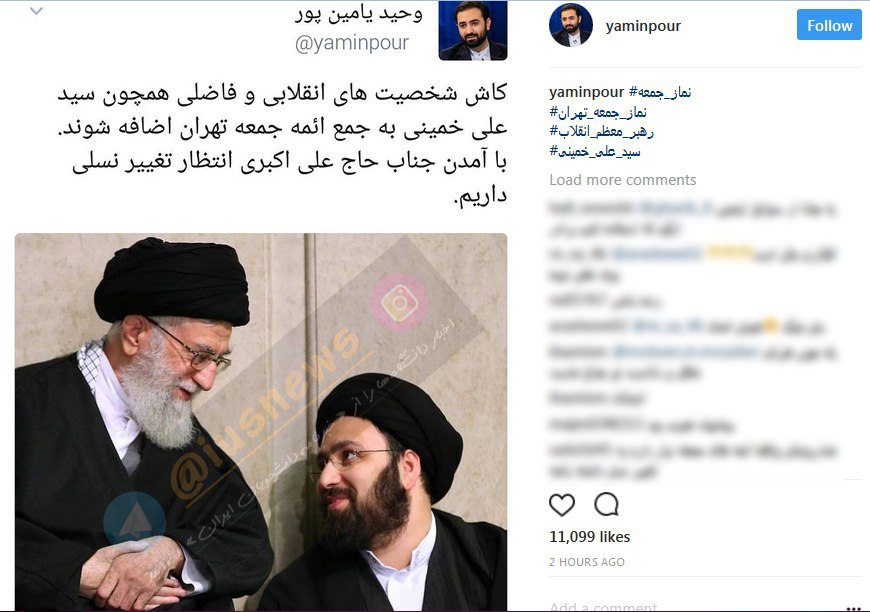Viewport: 870px width, 612px height.
Task: Click the yaminpour name in the caption
Action: (586, 92)
